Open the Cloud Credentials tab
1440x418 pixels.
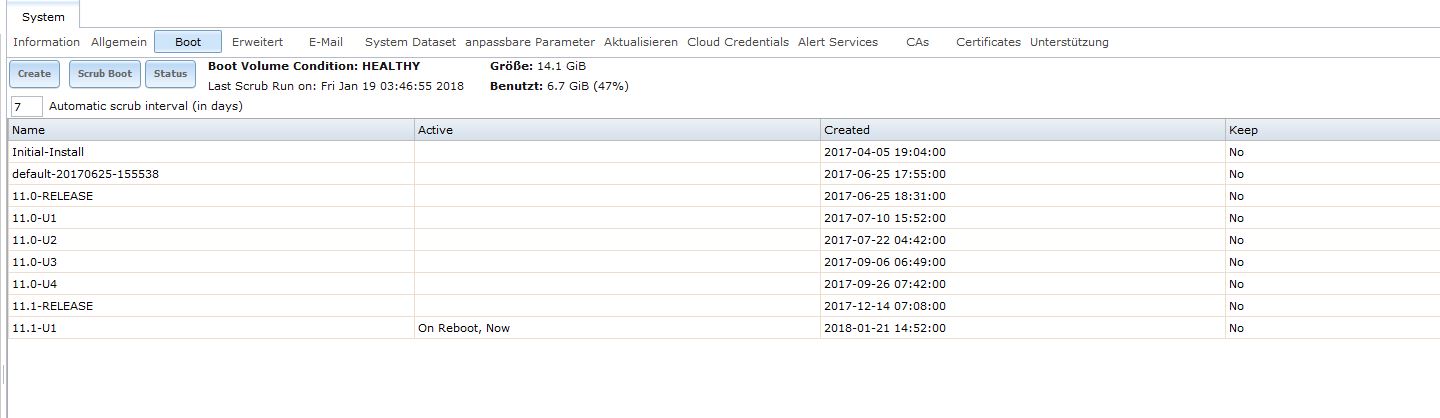(x=738, y=42)
